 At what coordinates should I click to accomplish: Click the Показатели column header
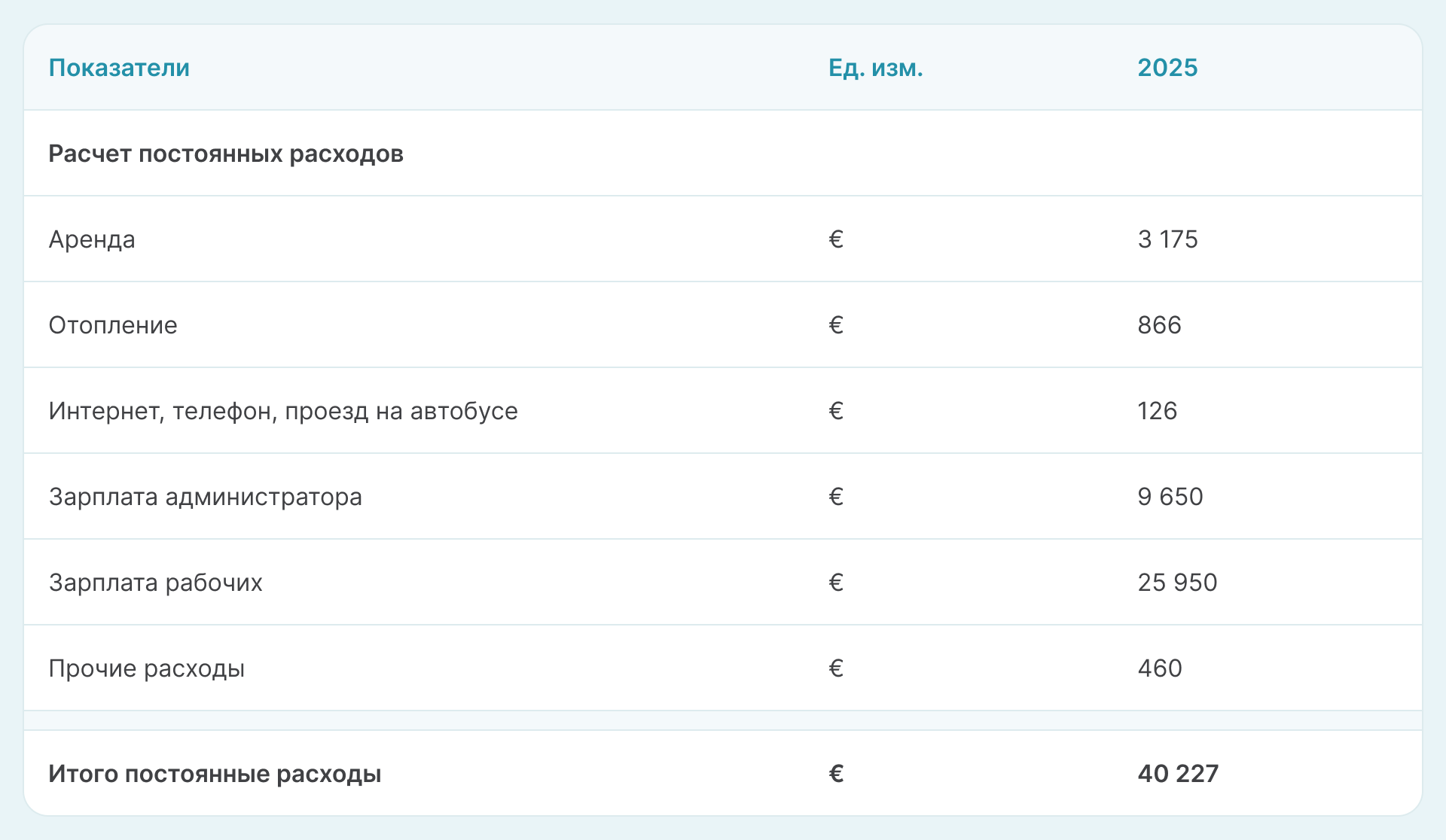tap(119, 68)
